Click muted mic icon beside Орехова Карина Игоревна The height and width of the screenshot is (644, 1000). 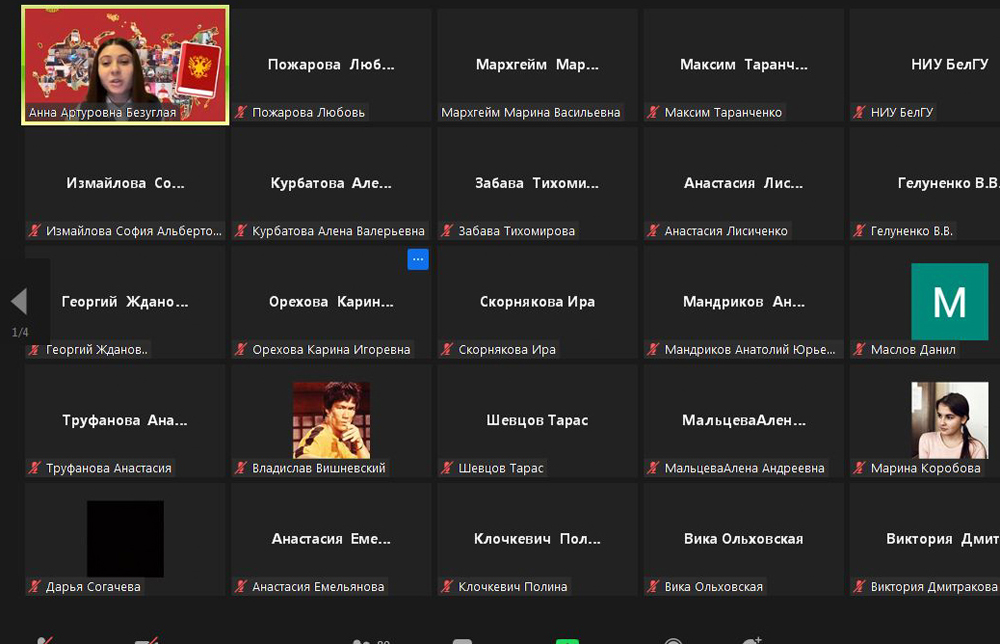240,349
